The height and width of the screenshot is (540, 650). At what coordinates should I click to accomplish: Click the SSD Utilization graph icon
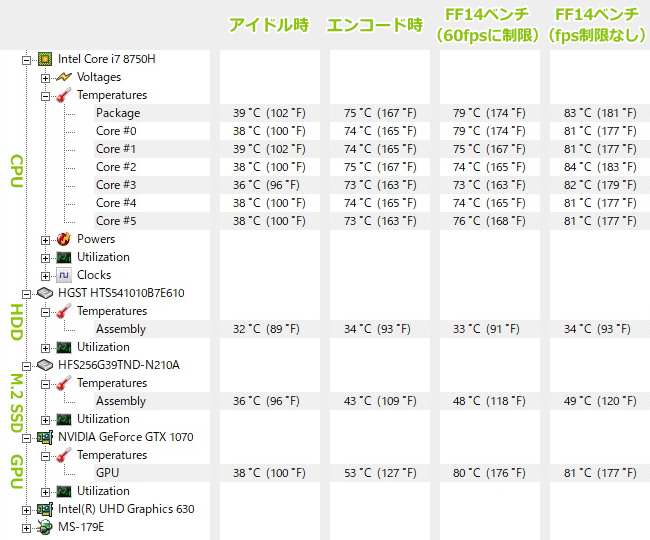(x=64, y=419)
